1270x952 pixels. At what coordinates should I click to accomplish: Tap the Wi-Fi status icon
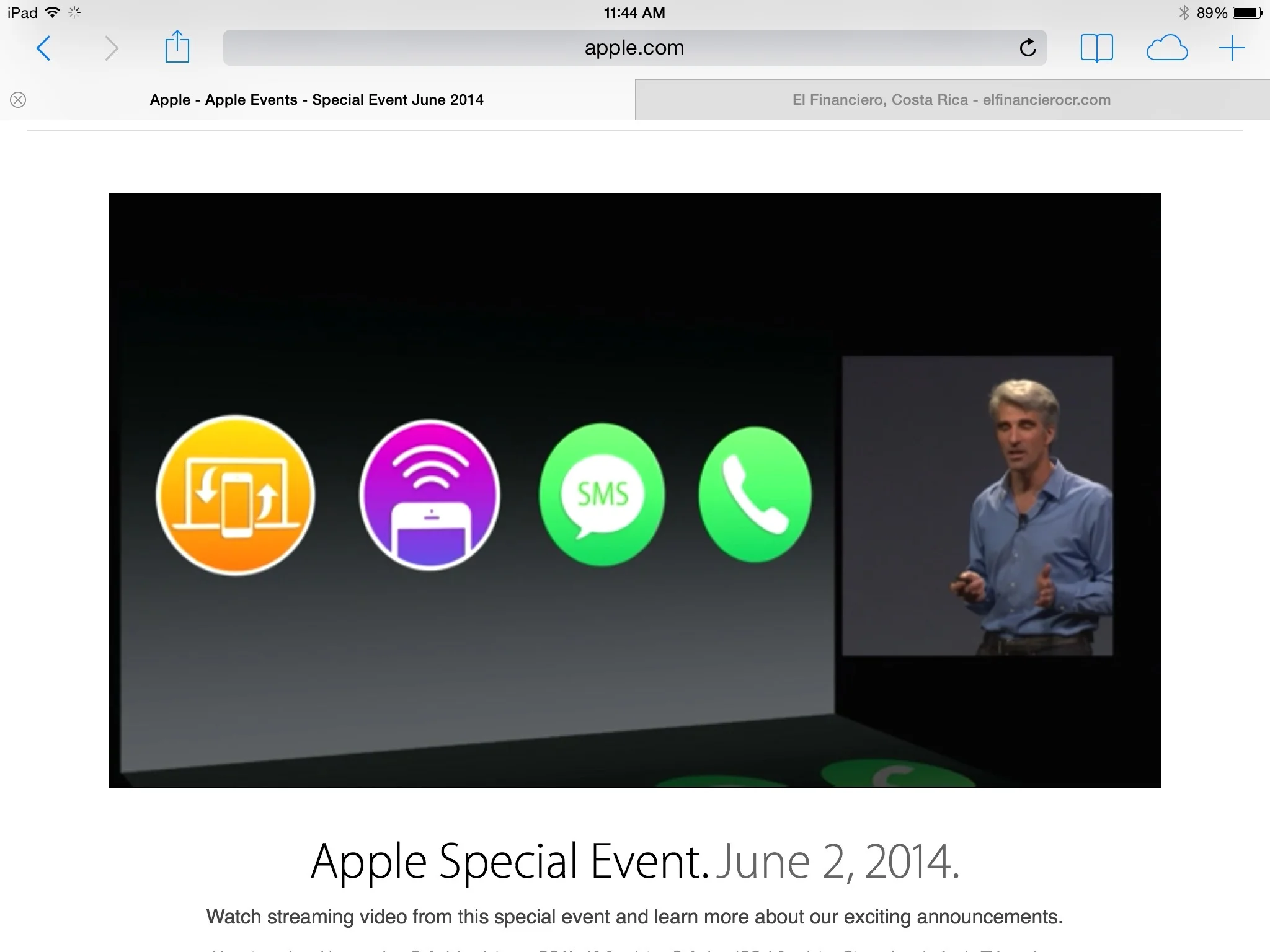(53, 12)
